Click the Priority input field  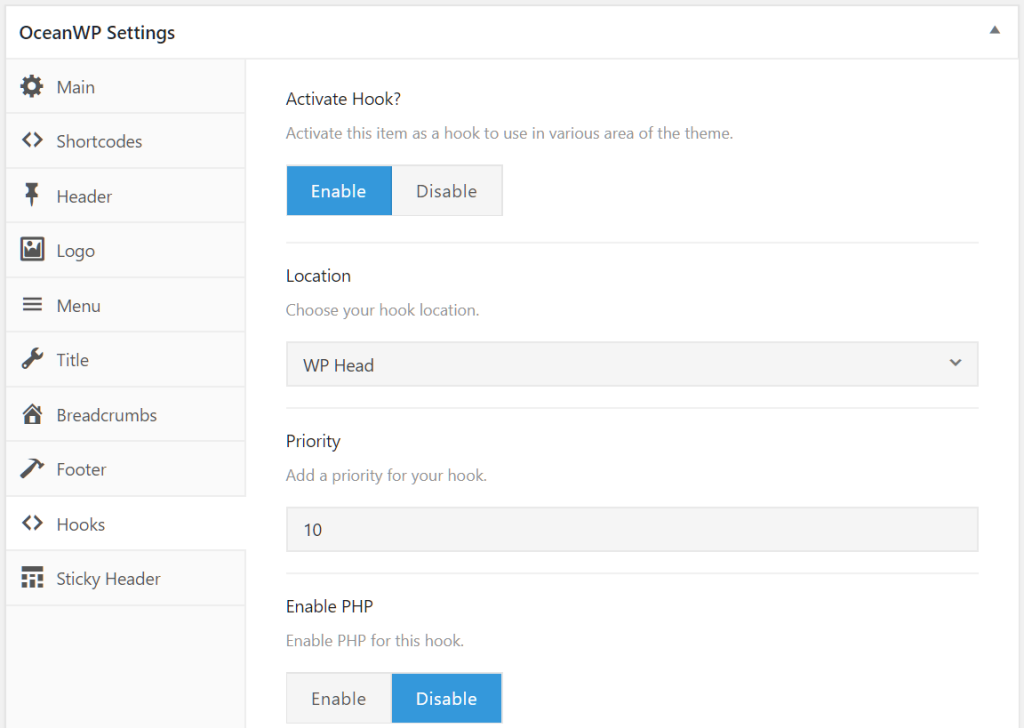tap(631, 529)
